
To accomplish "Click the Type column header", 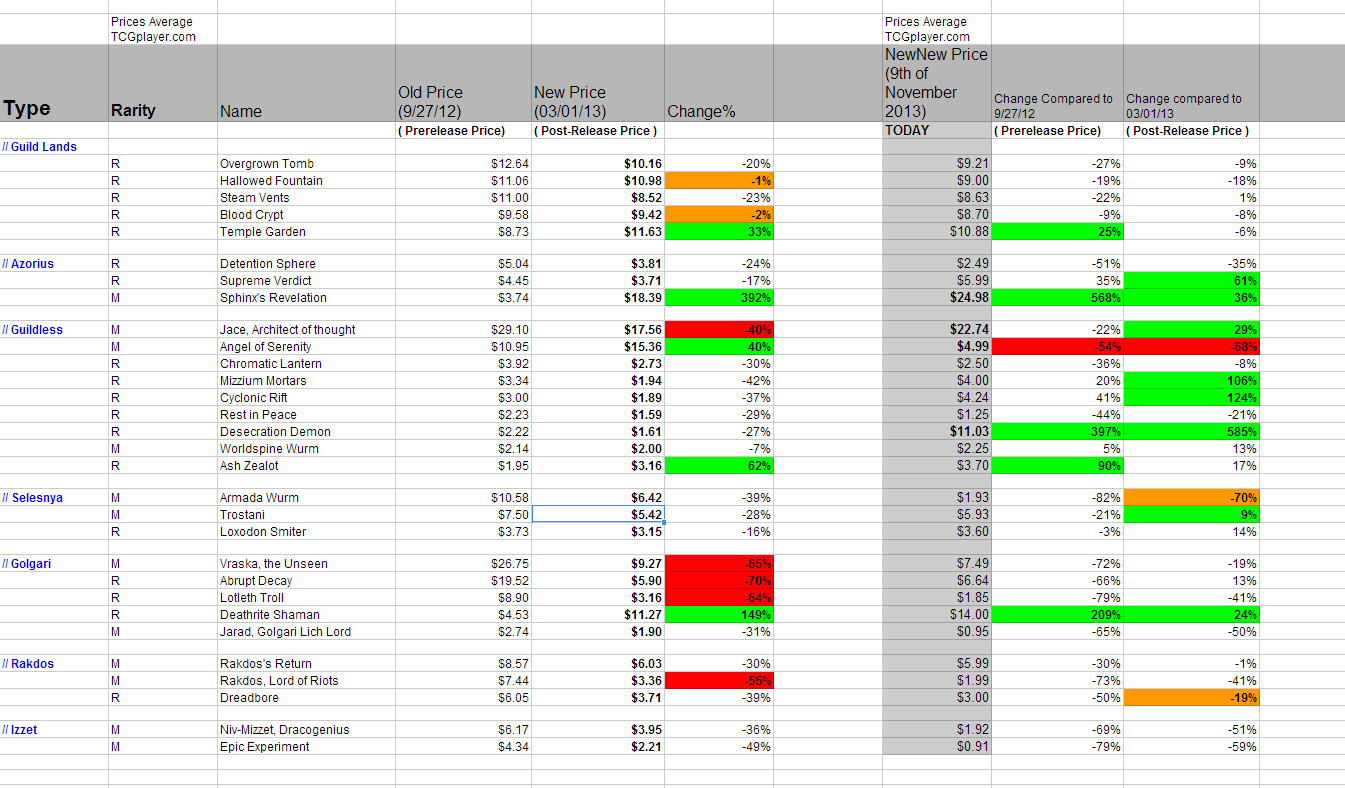I will (x=28, y=109).
